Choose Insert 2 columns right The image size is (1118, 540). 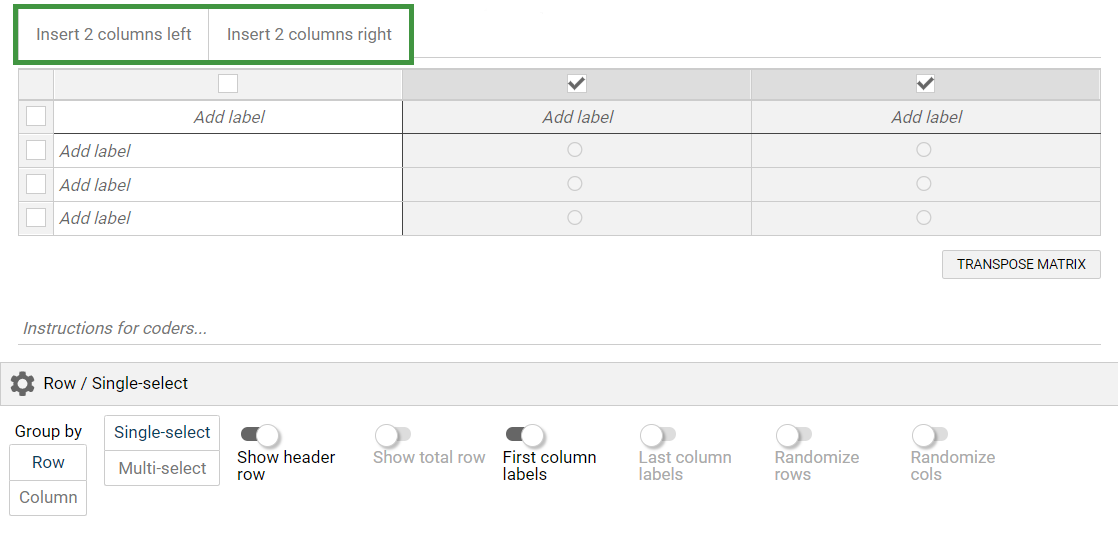[309, 34]
